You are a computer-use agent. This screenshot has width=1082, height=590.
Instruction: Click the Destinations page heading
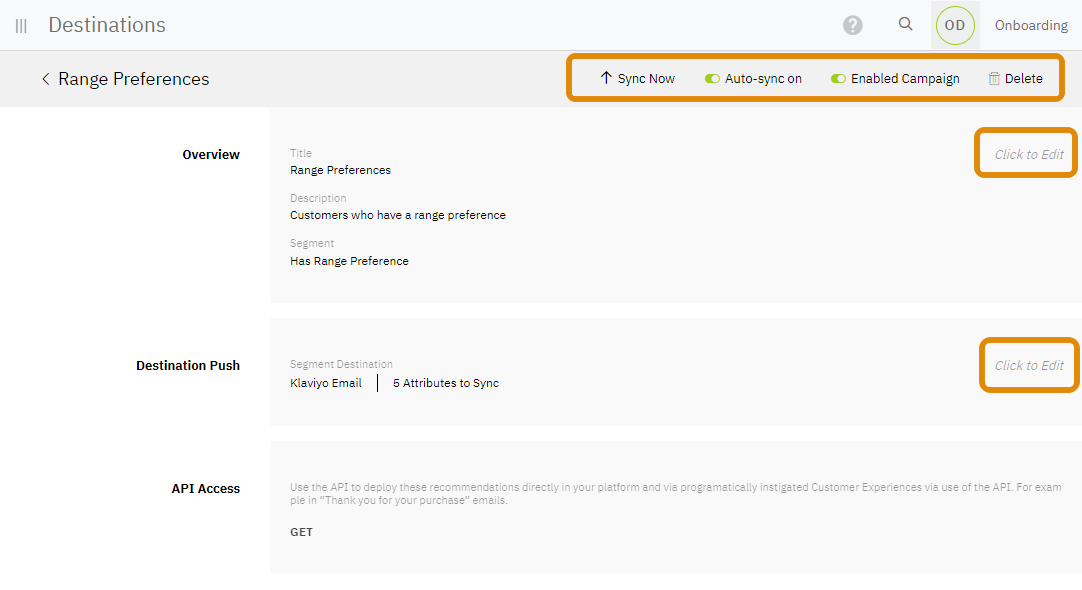point(107,25)
